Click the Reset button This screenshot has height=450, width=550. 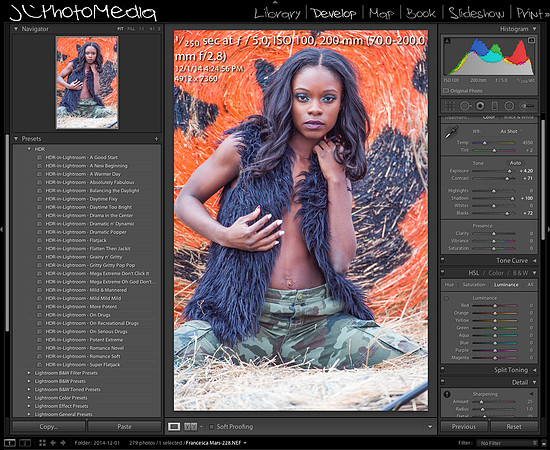click(514, 427)
